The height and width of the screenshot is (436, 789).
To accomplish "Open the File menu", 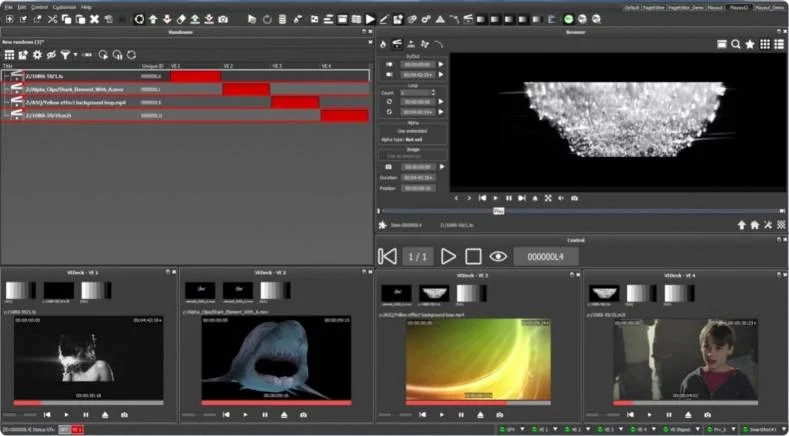I will pyautogui.click(x=8, y=8).
